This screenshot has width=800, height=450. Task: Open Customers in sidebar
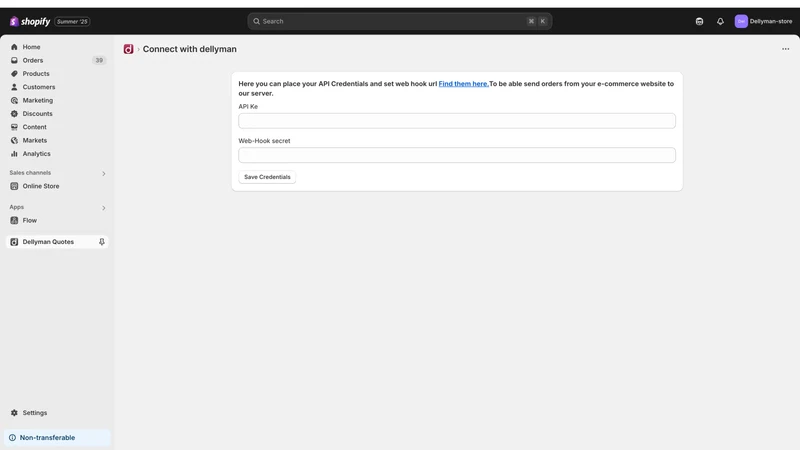57,87
